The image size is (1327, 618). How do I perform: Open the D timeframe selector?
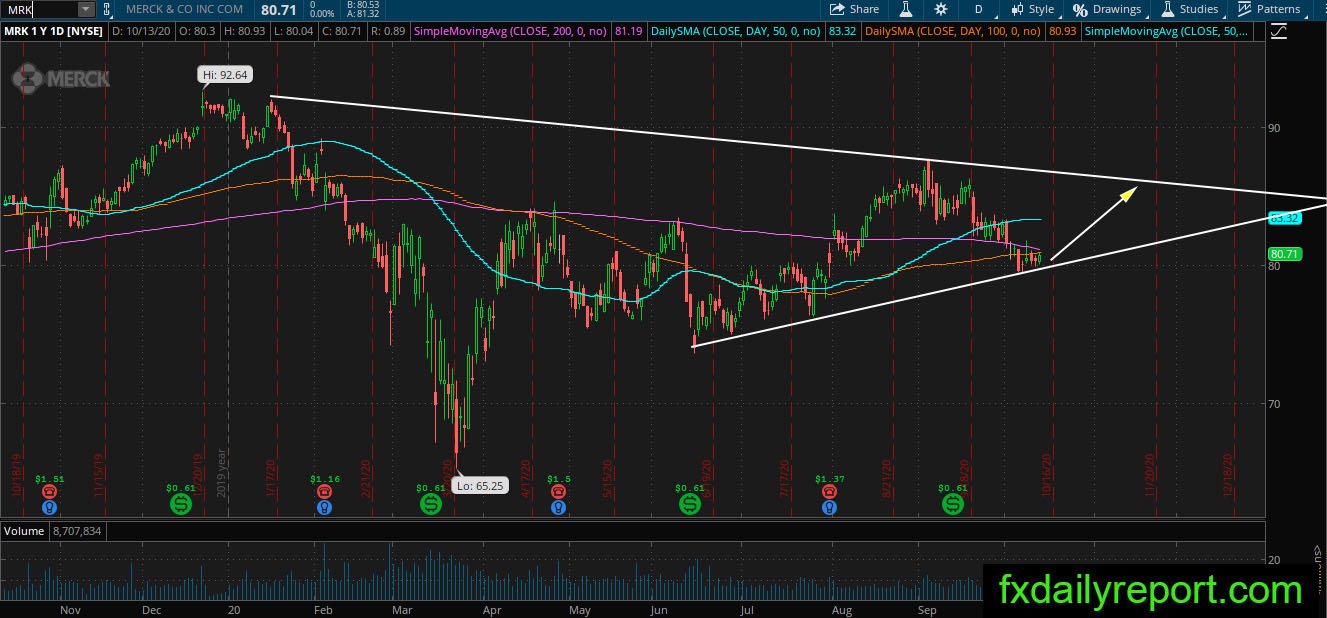(978, 9)
